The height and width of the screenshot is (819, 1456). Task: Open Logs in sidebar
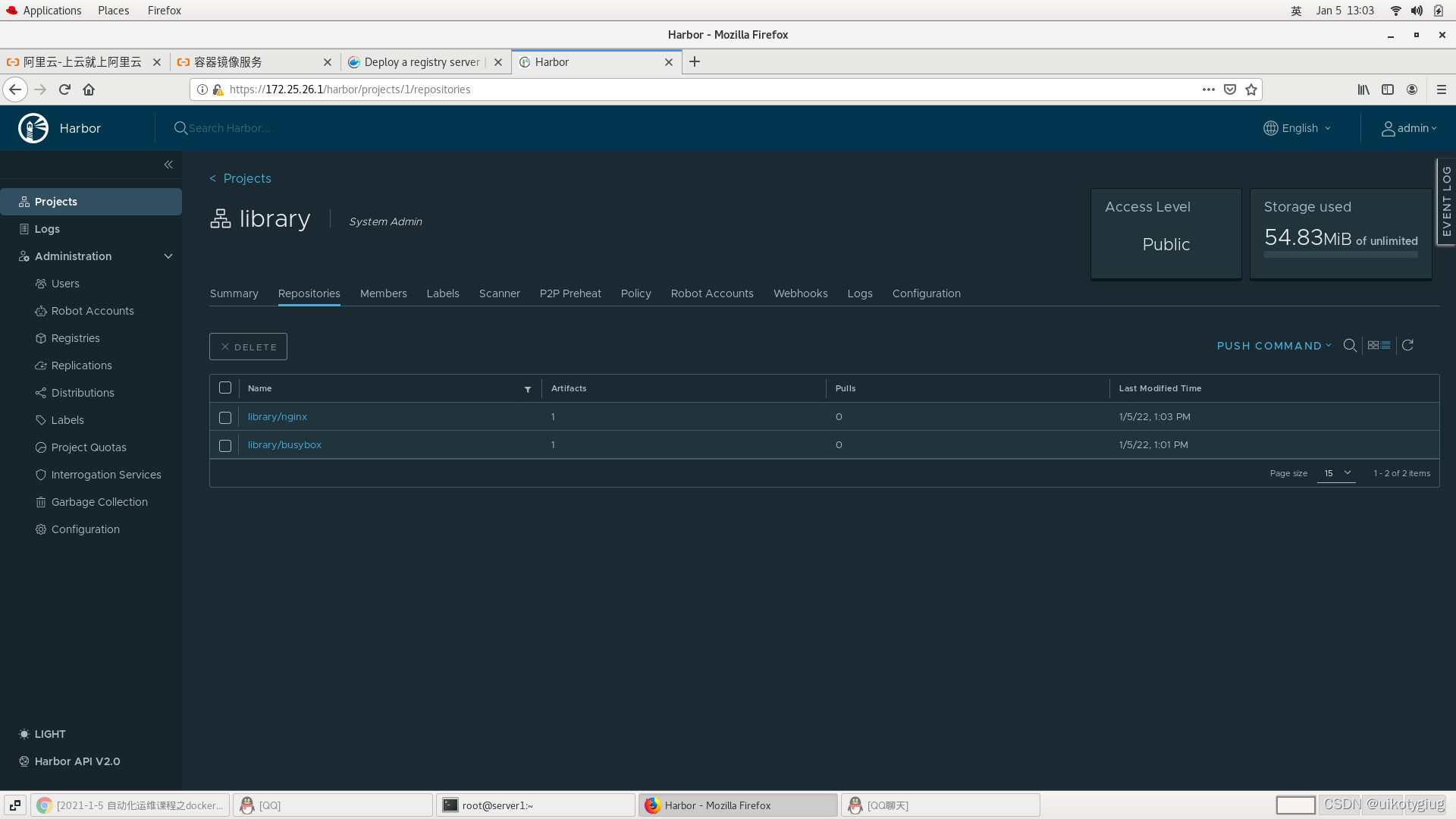[47, 229]
